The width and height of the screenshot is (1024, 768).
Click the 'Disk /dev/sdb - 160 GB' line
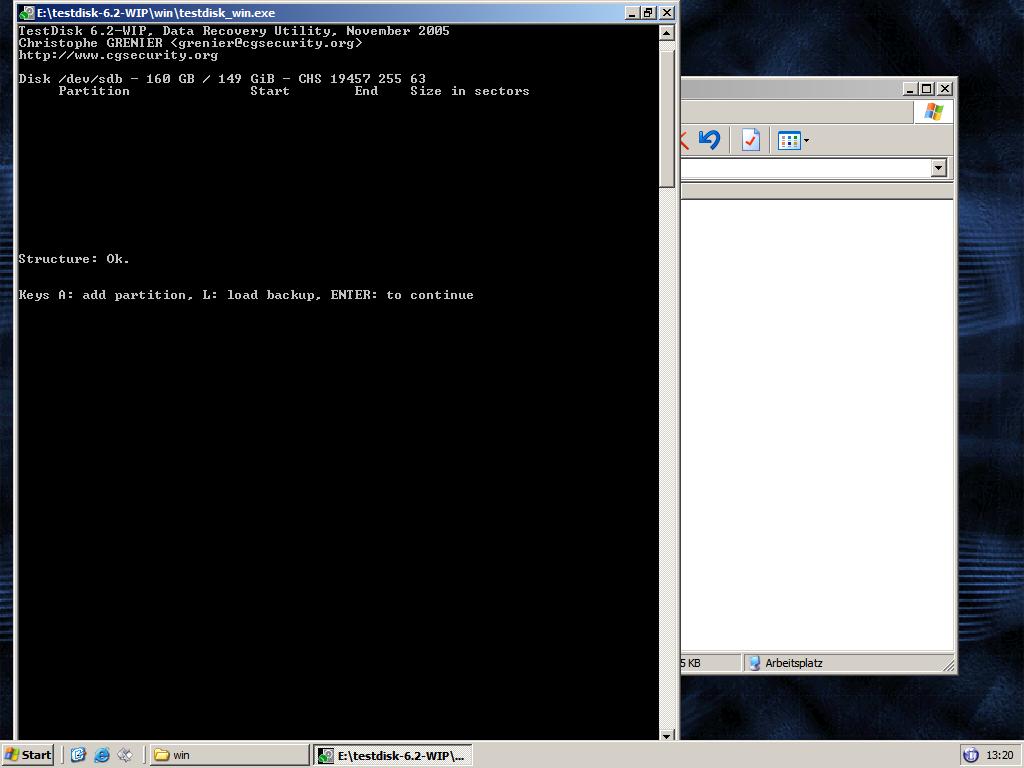click(x=222, y=78)
